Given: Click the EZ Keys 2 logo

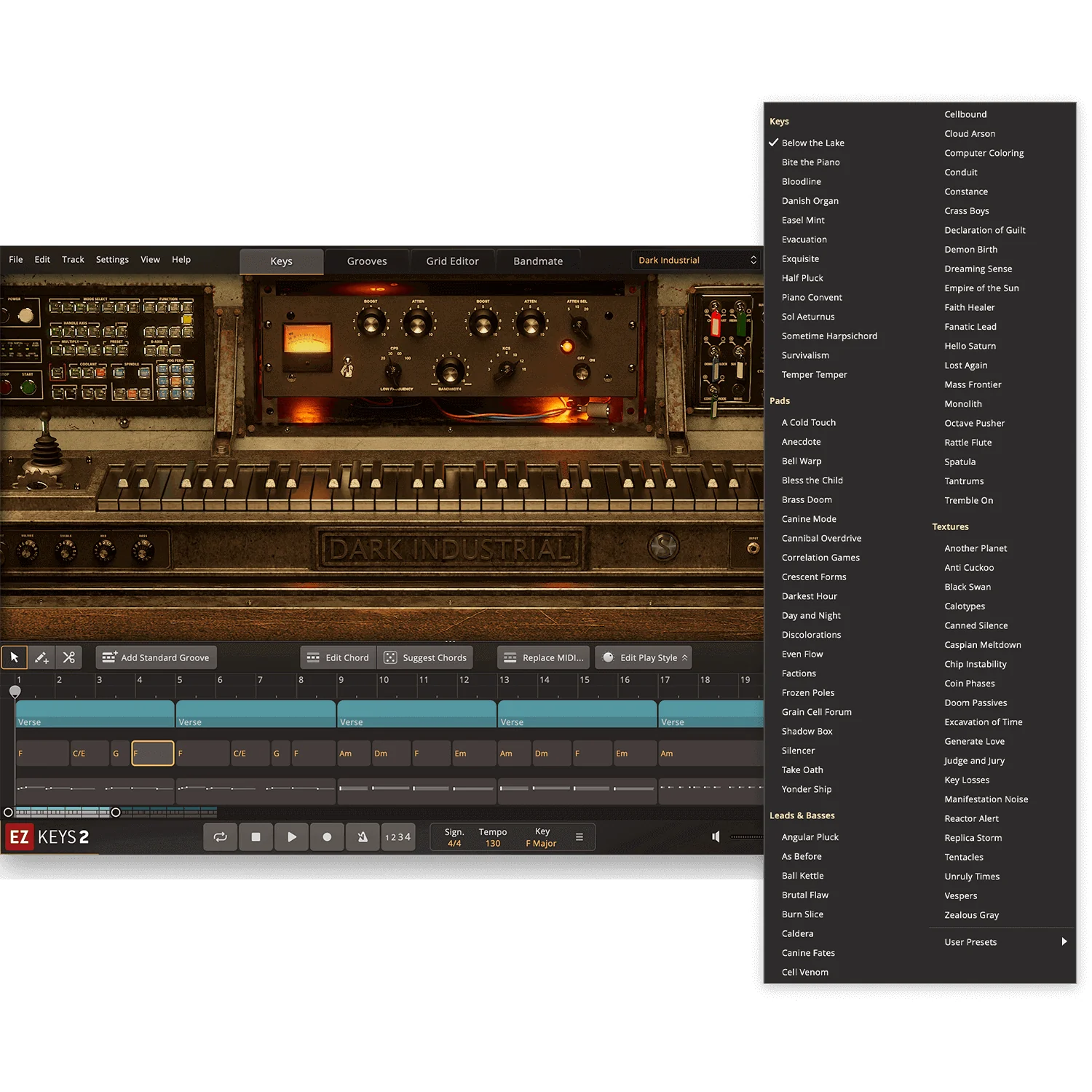Looking at the screenshot, I should click(49, 837).
